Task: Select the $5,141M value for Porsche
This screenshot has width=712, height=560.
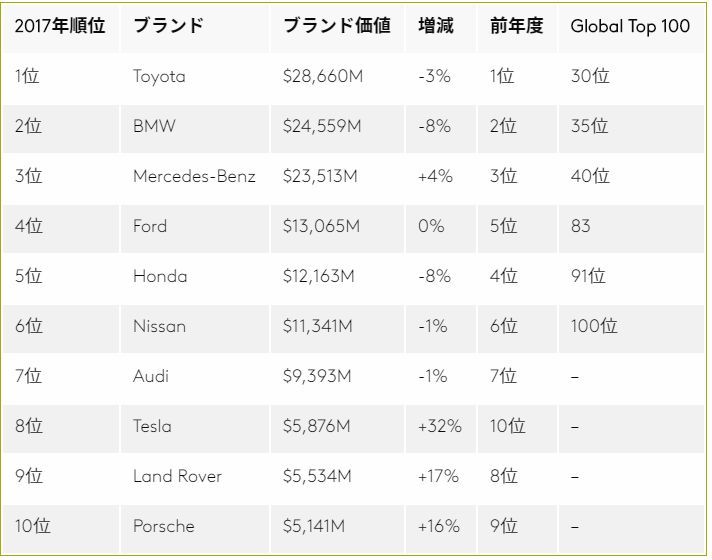Action: click(317, 527)
